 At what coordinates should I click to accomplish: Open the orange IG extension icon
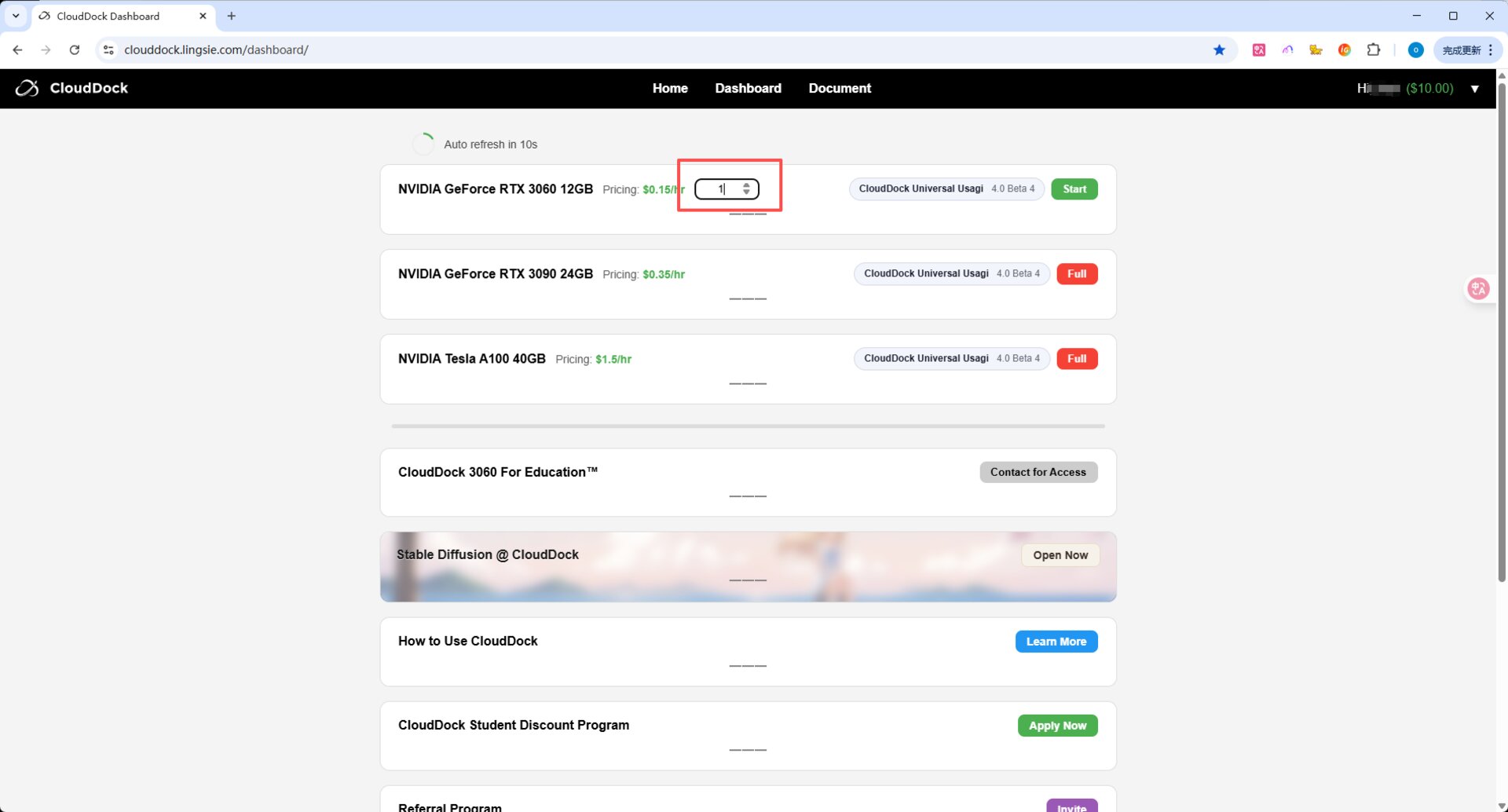coord(1344,50)
